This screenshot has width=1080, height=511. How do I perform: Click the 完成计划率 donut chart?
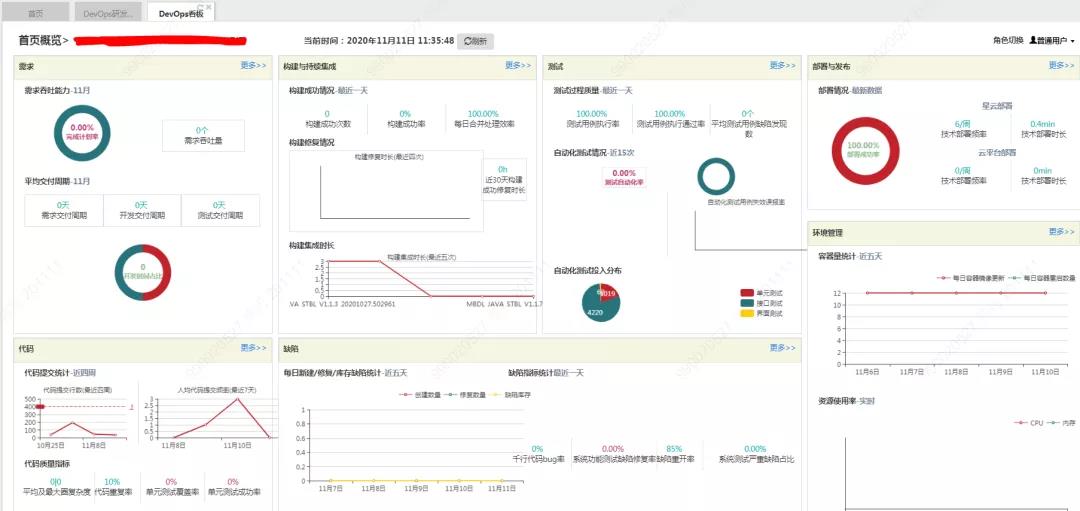coord(82,133)
